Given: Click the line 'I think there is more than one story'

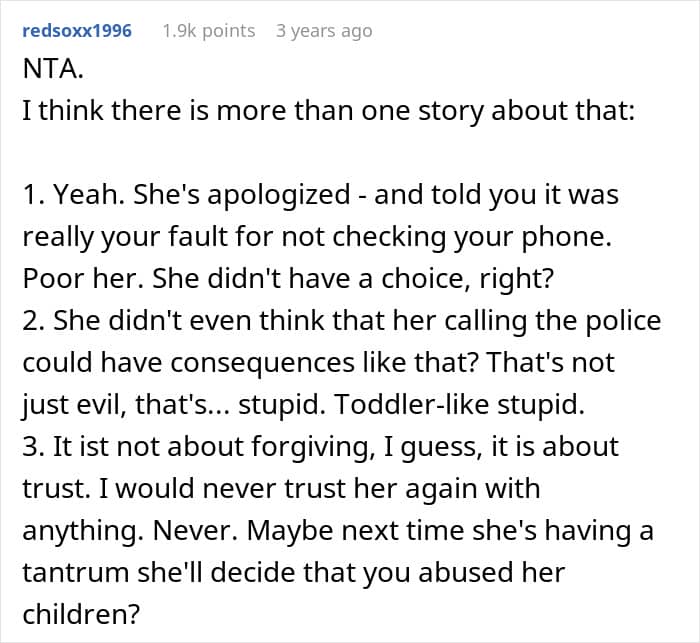Looking at the screenshot, I should (329, 110).
